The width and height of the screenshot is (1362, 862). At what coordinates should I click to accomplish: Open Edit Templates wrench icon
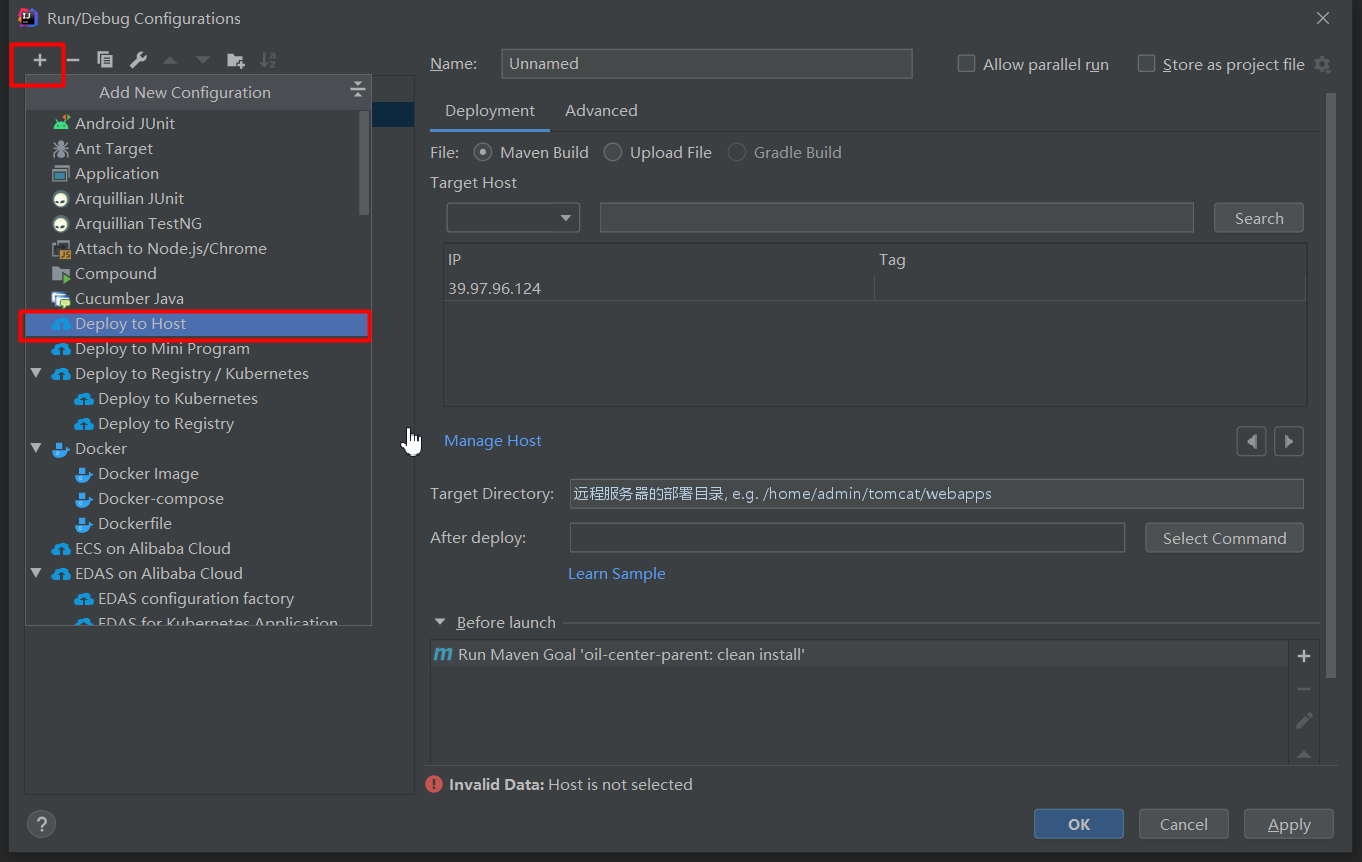tap(138, 60)
